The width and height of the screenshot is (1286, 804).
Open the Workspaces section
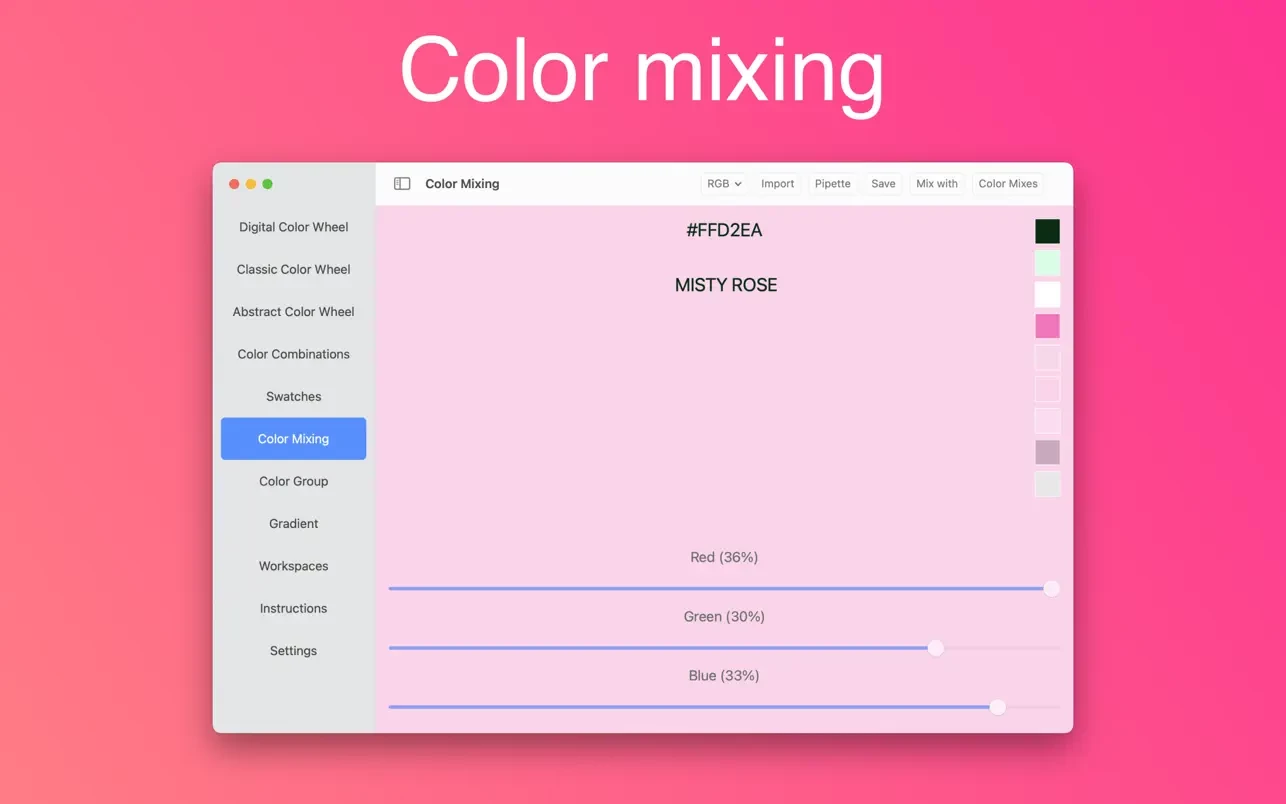[x=293, y=566]
